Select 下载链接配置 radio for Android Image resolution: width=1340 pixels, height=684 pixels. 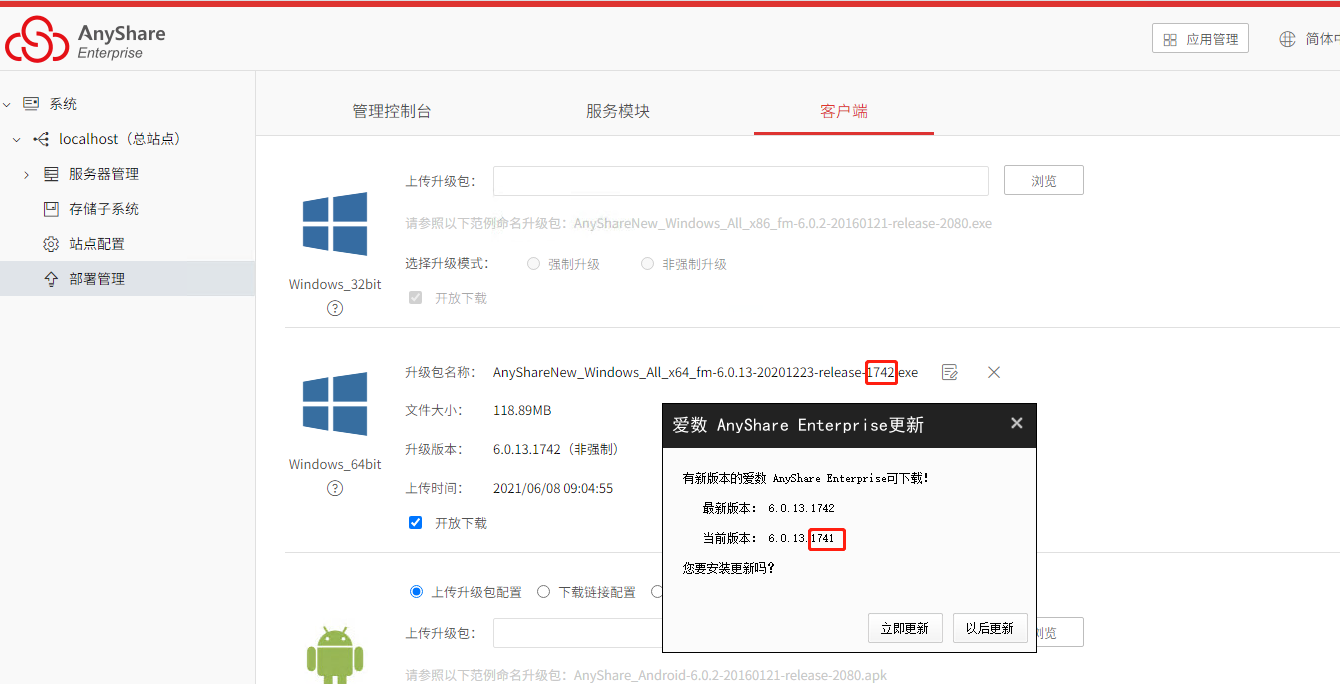click(x=544, y=592)
